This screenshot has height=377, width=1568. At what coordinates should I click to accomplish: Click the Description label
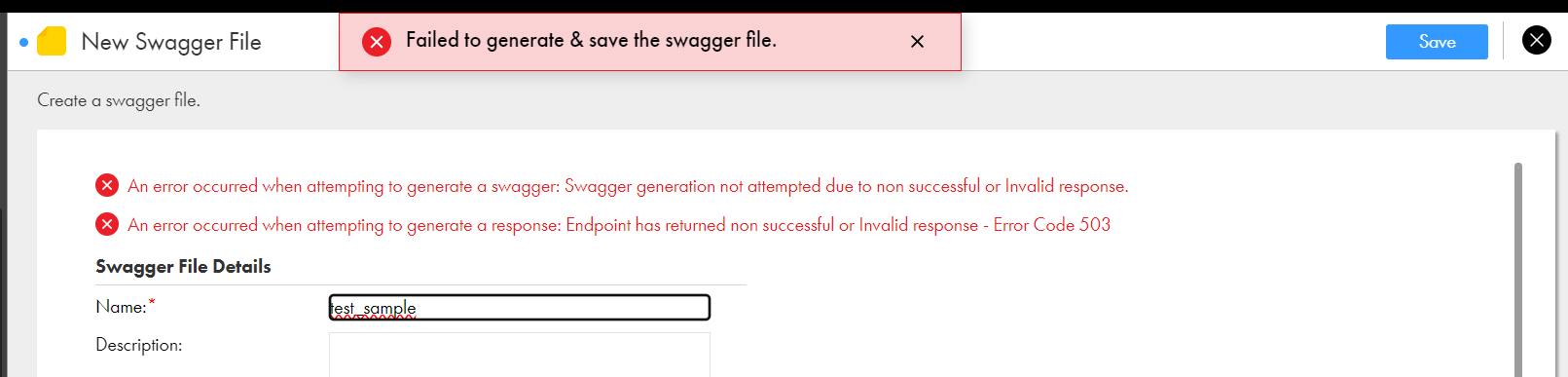pyautogui.click(x=139, y=345)
